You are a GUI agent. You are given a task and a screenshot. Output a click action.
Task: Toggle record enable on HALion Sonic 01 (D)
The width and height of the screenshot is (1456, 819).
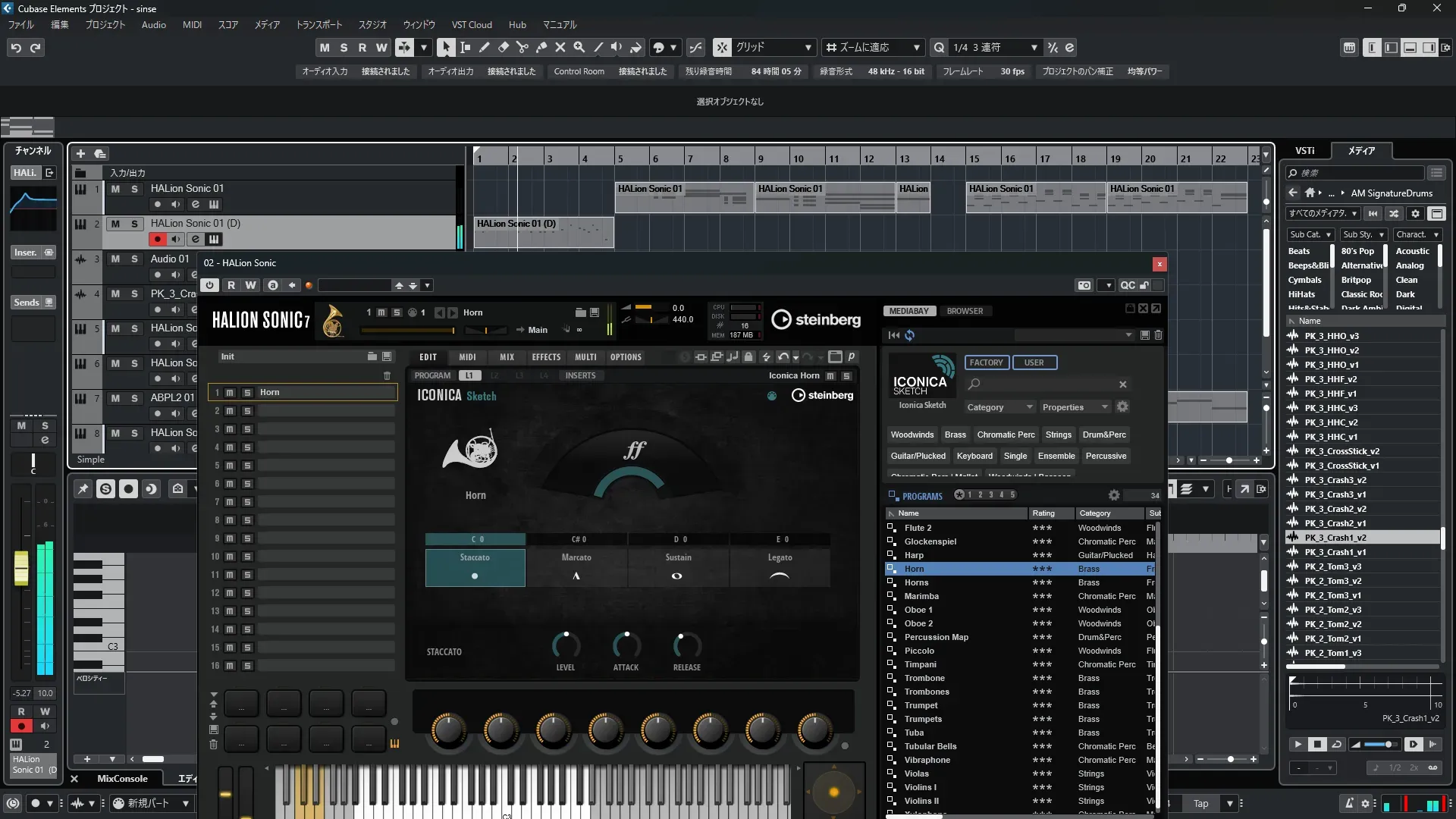tap(158, 240)
